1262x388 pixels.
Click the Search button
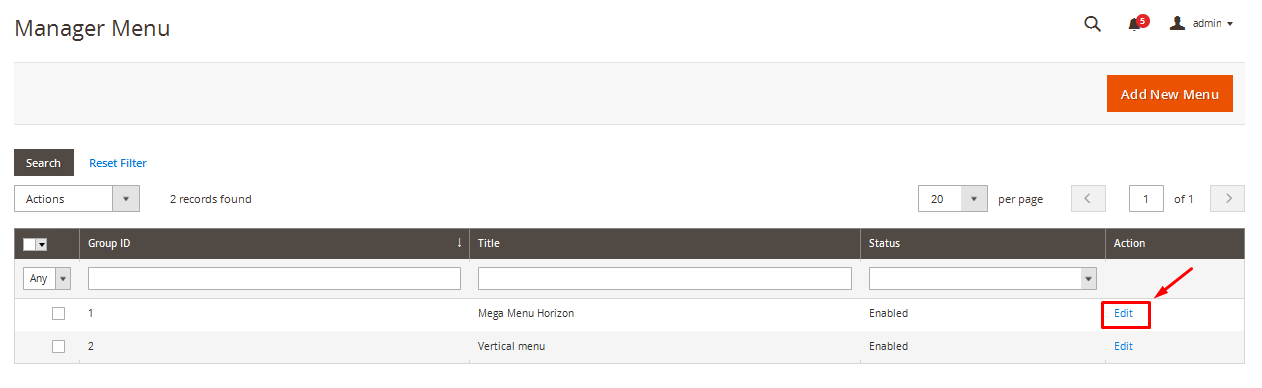(43, 163)
